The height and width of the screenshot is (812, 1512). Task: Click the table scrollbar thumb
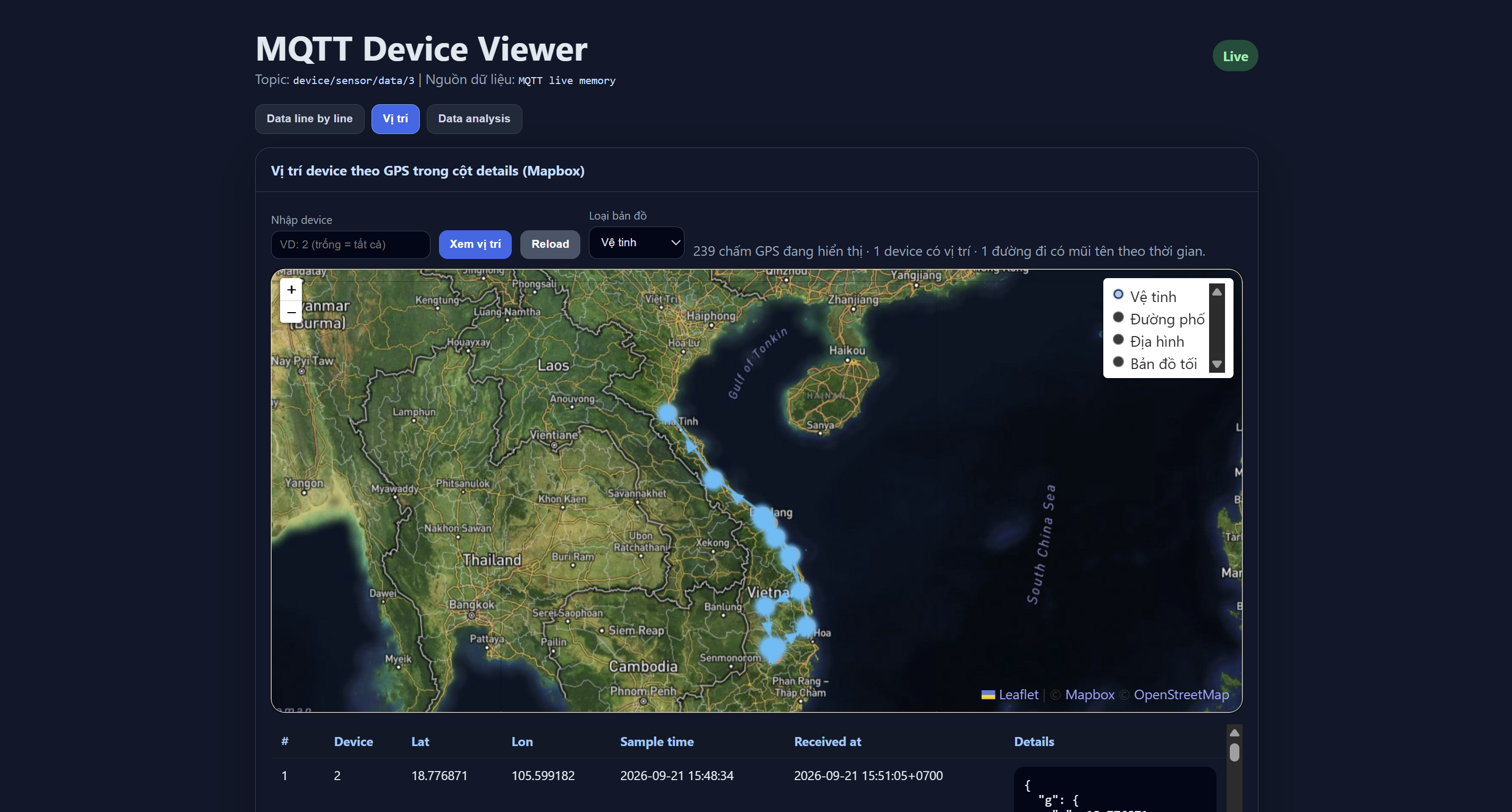1235,752
